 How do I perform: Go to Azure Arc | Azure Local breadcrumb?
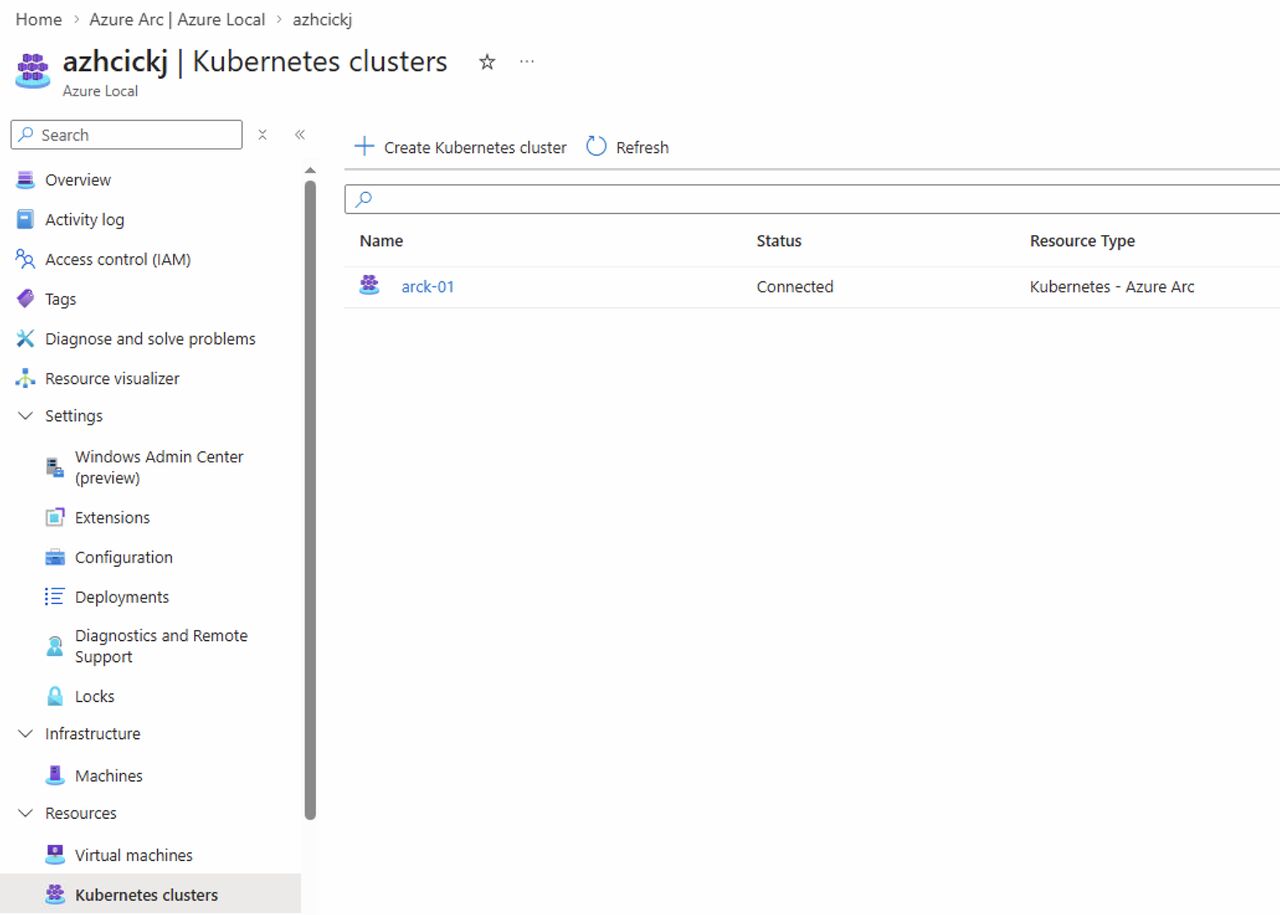(177, 20)
